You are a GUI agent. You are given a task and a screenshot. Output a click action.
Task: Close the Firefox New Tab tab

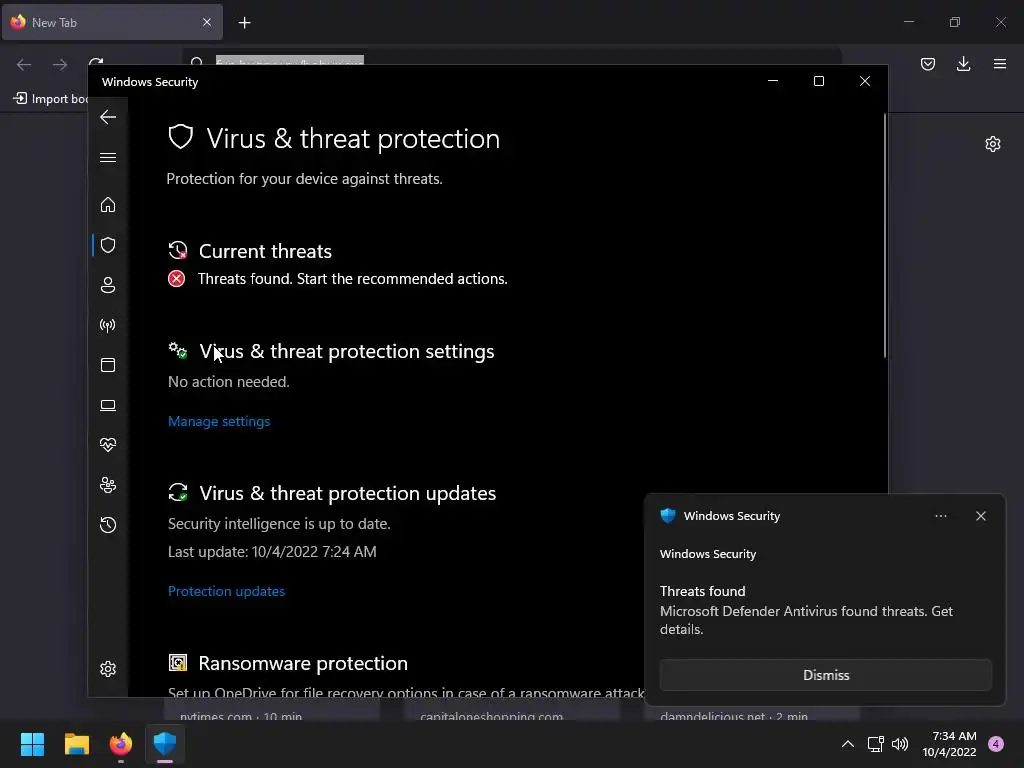(206, 22)
